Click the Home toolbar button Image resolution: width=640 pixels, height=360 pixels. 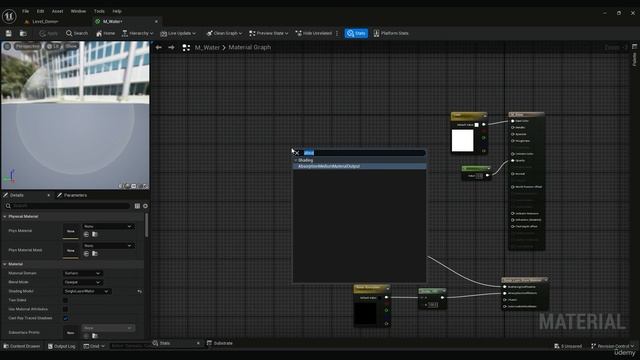pyautogui.click(x=105, y=33)
